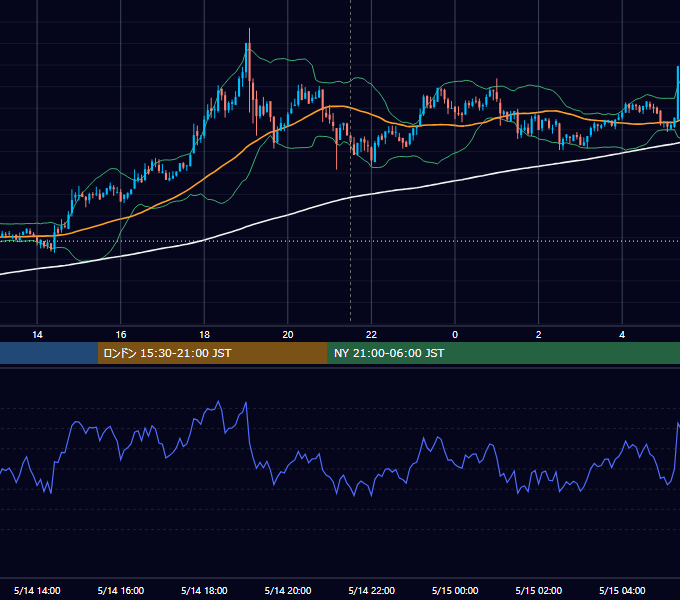Image resolution: width=680 pixels, height=600 pixels.
Task: Click the NY 21:00-06:00 JST session band
Action: pyautogui.click(x=503, y=353)
